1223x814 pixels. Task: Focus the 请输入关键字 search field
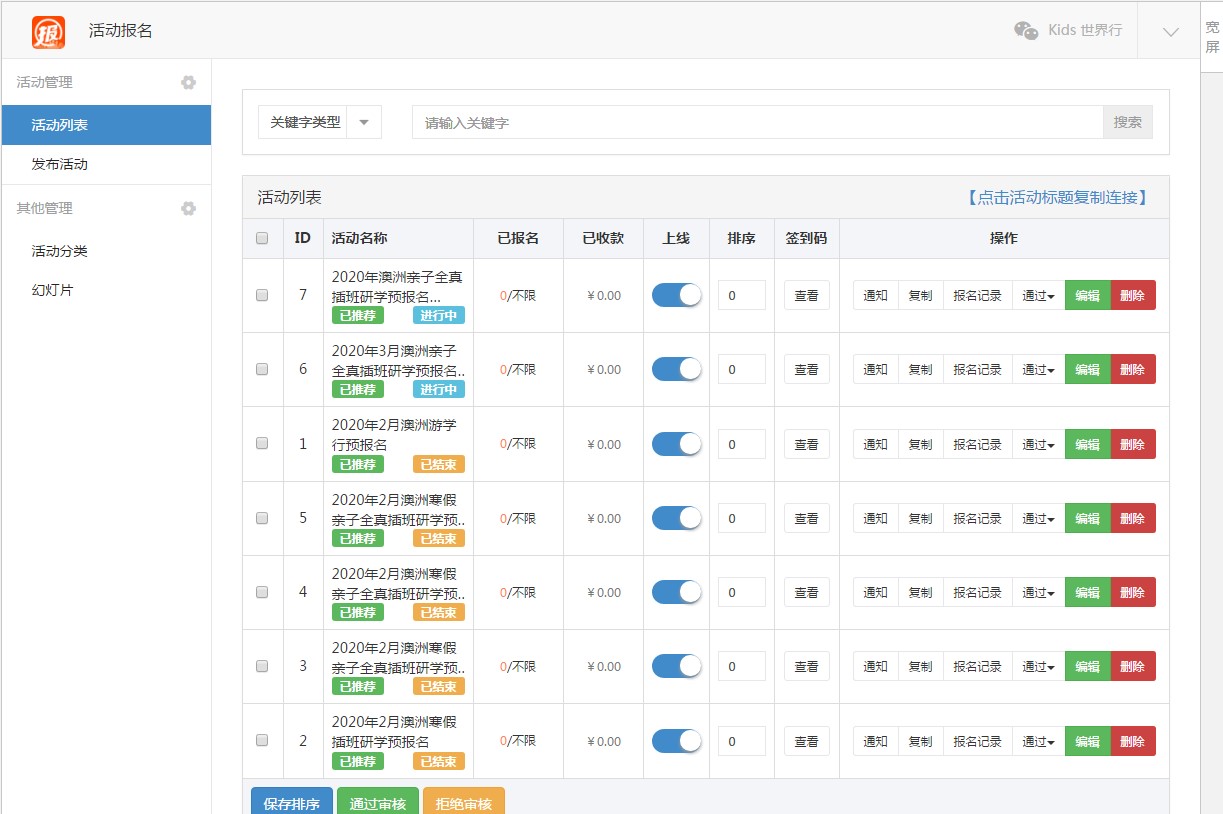758,122
